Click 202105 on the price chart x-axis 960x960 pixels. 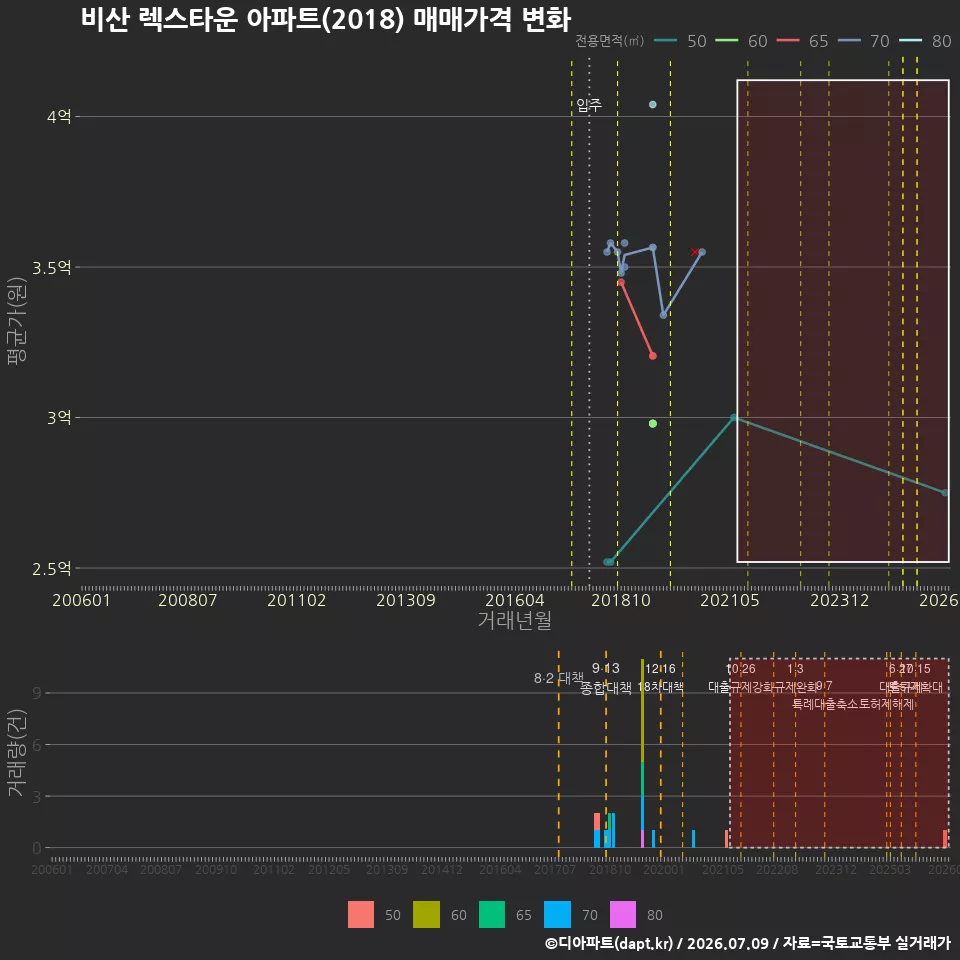(x=730, y=600)
